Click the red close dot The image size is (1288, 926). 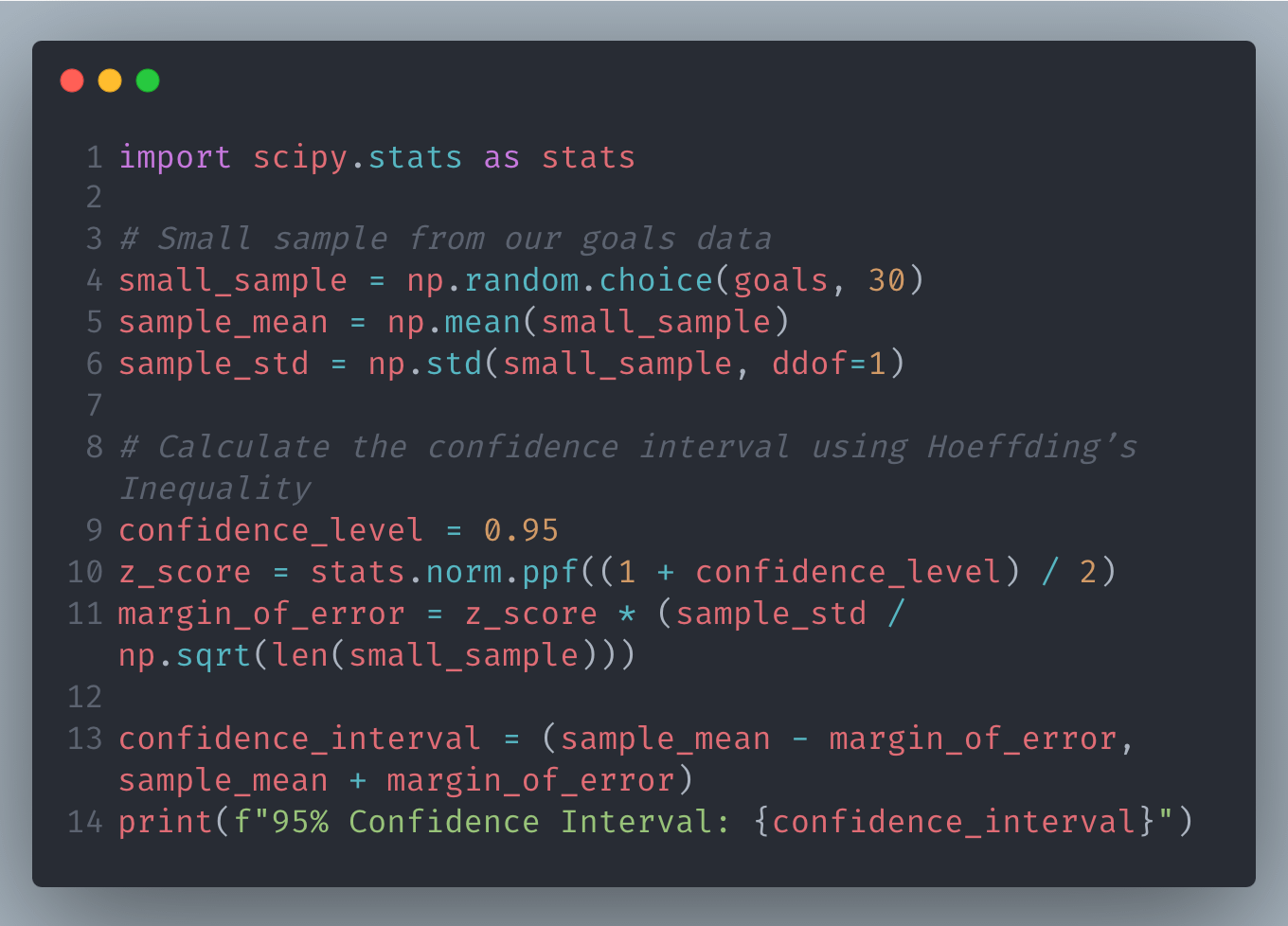point(72,80)
